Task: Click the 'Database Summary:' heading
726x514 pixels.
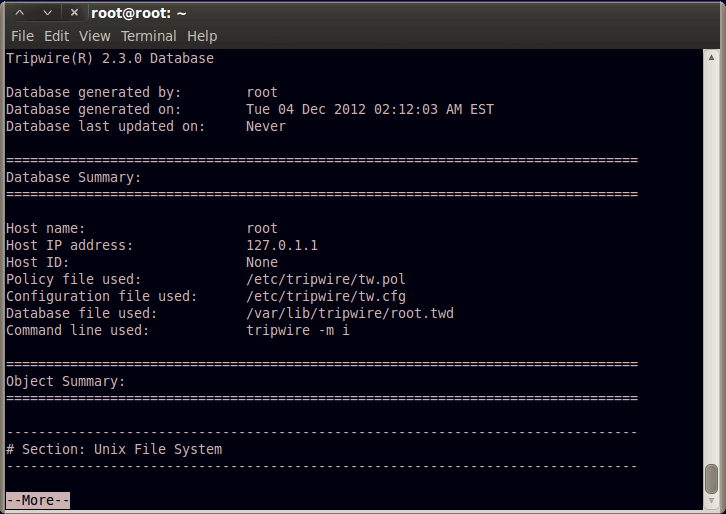Action: click(x=74, y=177)
